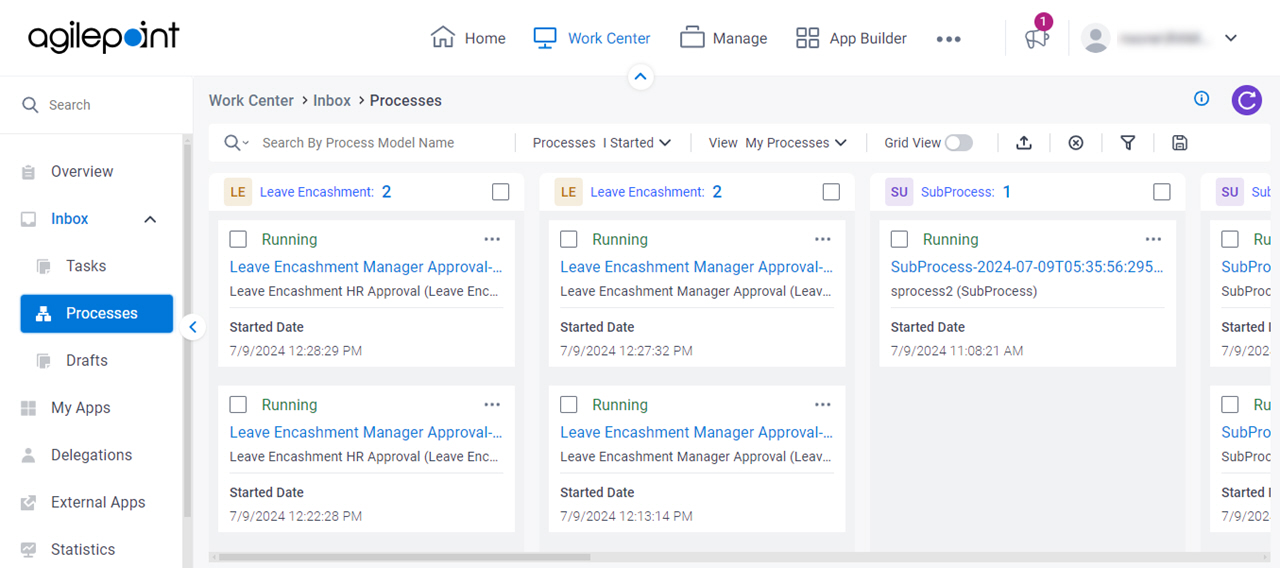Open ellipsis menu on 12:28:29 PM card
Screen dimensions: 1280x568
(492, 239)
